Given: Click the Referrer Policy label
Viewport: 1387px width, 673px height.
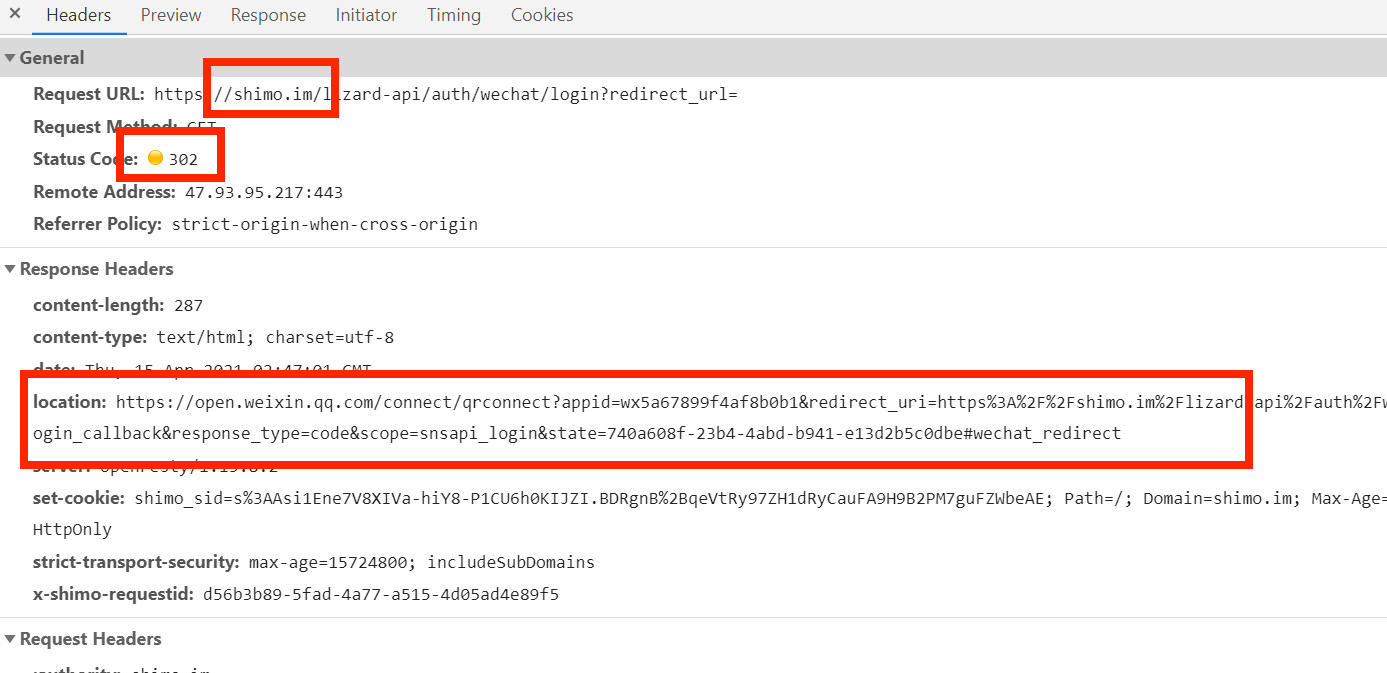Looking at the screenshot, I should click(97, 224).
